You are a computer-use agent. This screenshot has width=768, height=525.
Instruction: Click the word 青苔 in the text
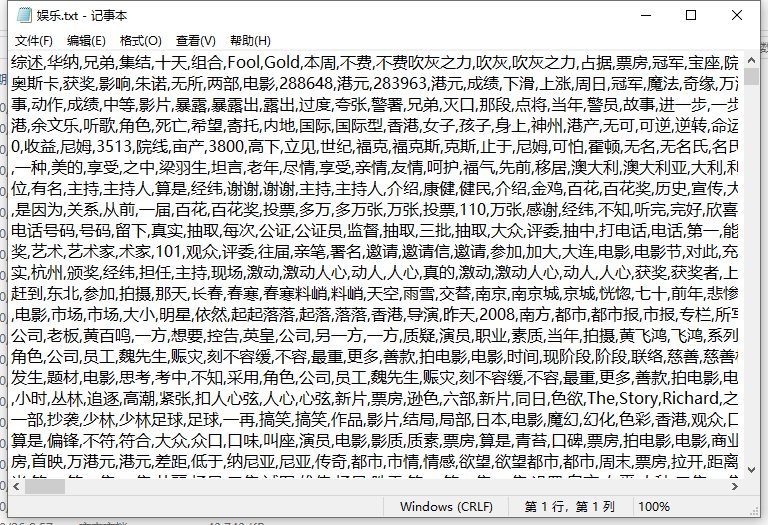(x=531, y=441)
